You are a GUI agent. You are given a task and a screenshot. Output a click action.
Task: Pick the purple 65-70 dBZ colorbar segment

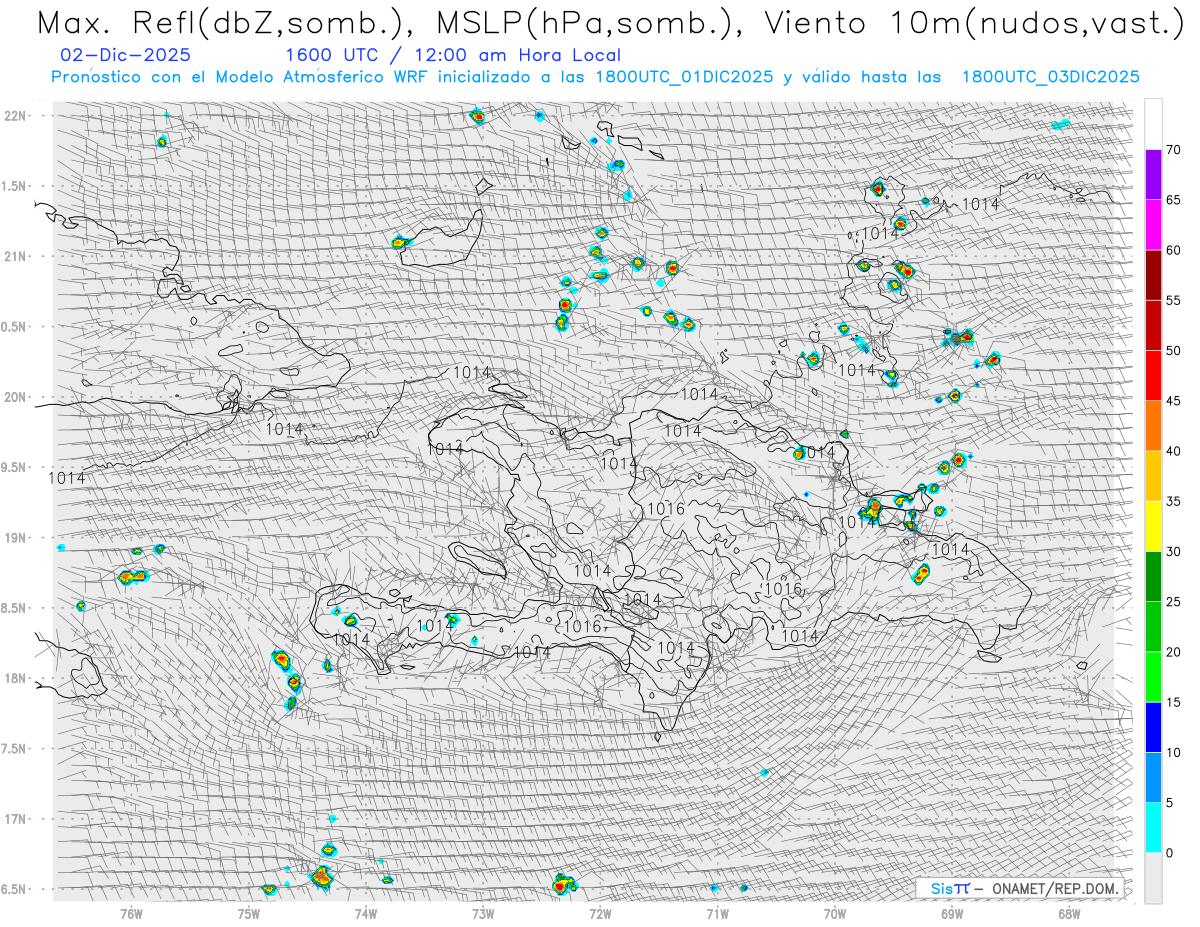click(1153, 174)
